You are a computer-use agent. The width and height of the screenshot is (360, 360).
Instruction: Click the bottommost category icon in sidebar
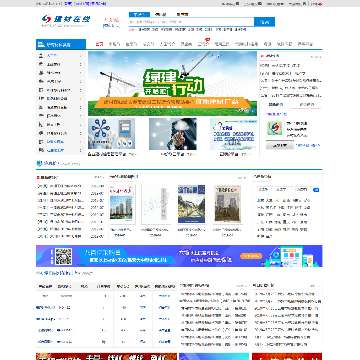click(41, 150)
